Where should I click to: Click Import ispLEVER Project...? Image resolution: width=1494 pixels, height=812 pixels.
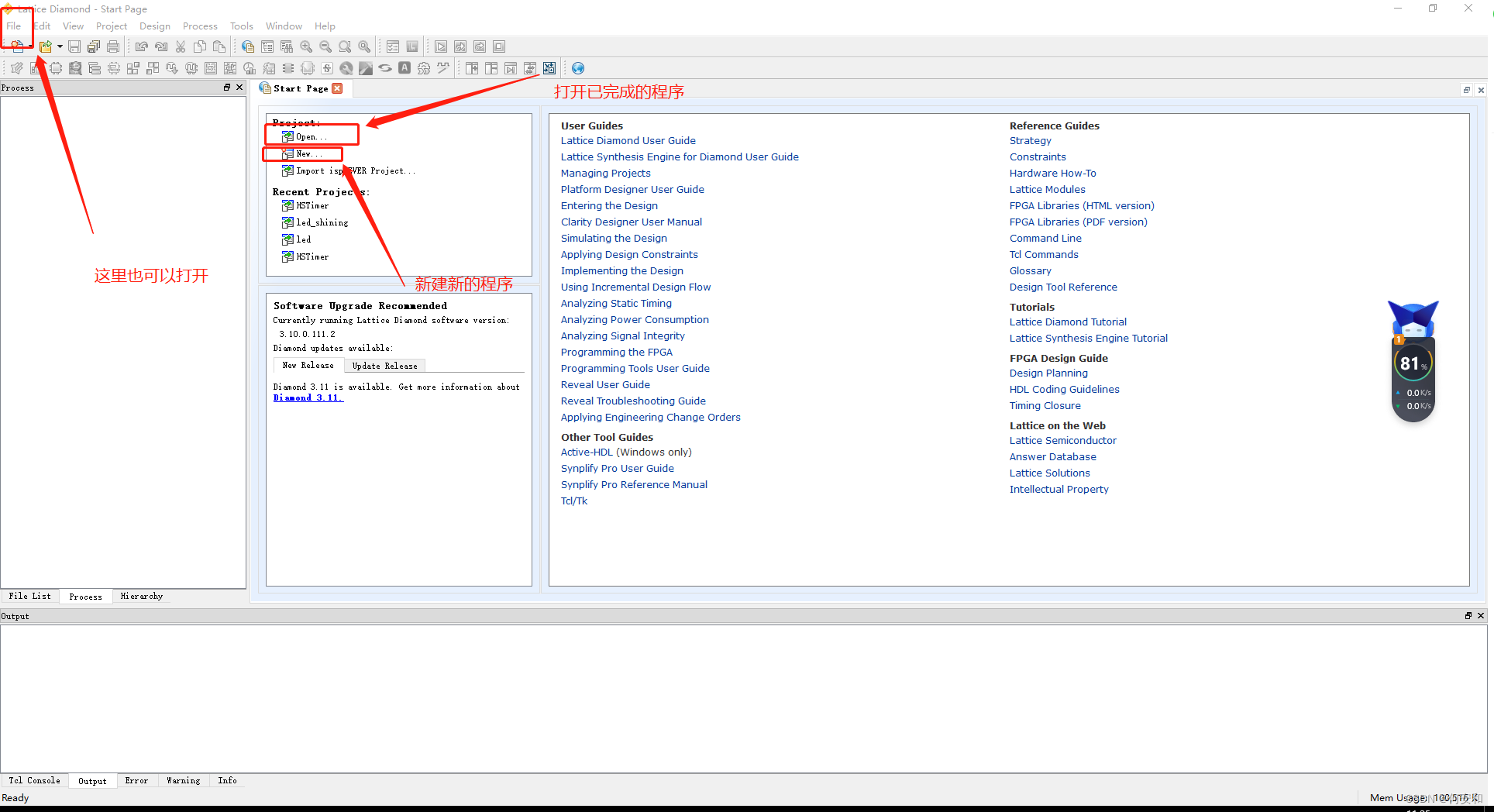coord(349,170)
